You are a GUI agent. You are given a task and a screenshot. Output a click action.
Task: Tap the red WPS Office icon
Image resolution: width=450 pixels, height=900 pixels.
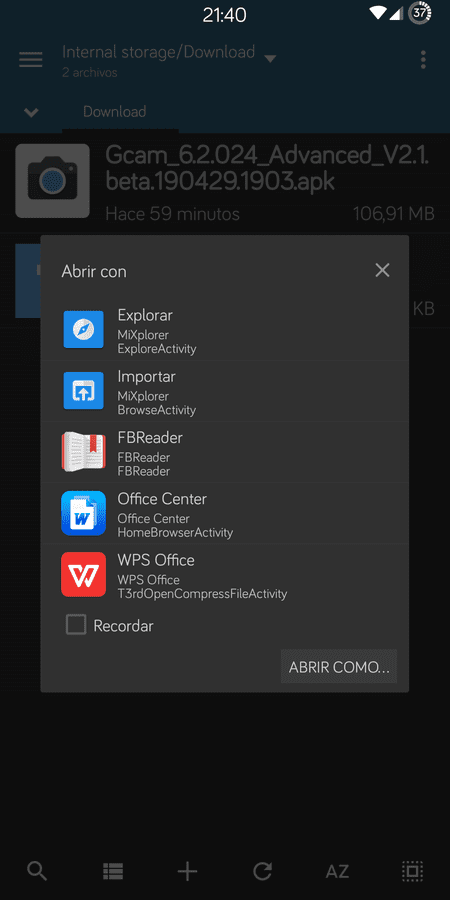[x=83, y=575]
